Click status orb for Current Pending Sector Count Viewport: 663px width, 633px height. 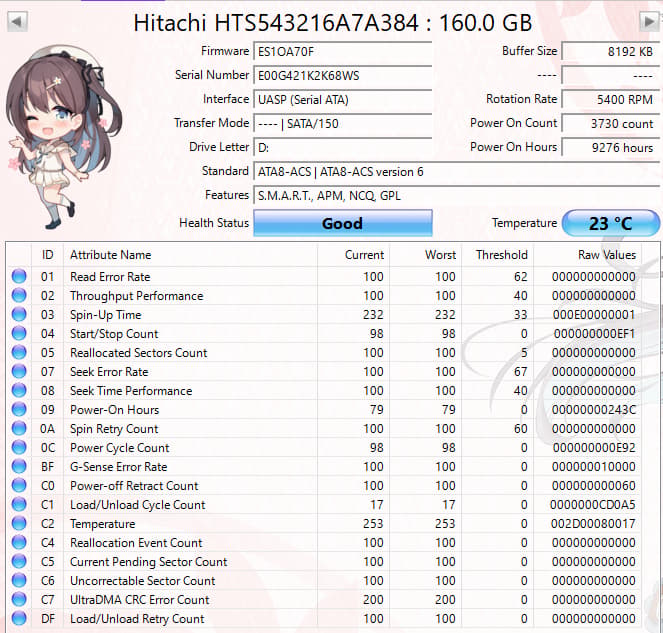(x=19, y=561)
